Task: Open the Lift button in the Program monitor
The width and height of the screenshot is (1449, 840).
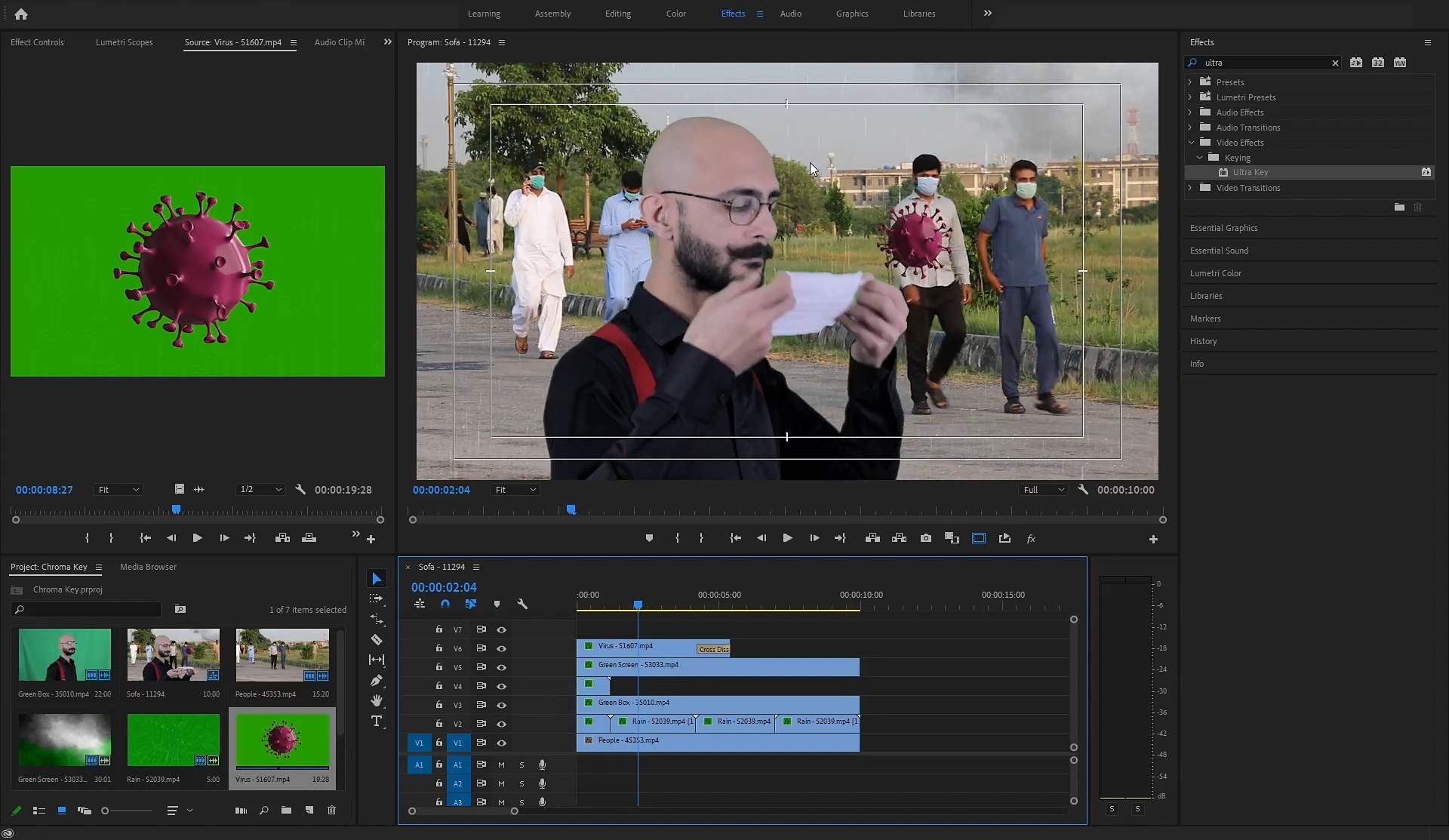Action: [x=872, y=538]
